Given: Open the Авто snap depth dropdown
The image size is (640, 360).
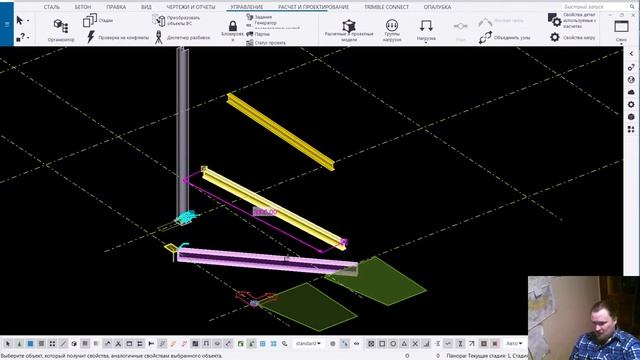Looking at the screenshot, I should (513, 344).
